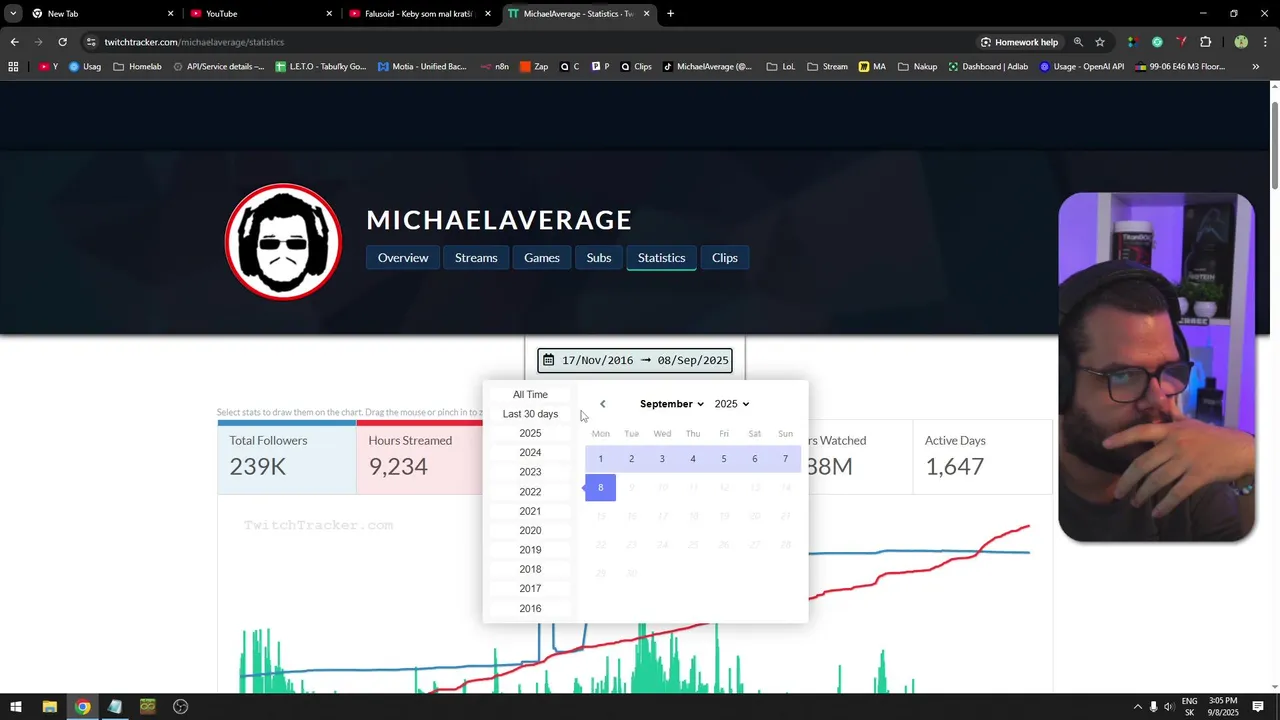1280x720 pixels.
Task: Select year 2025 preset range
Action: tap(530, 433)
